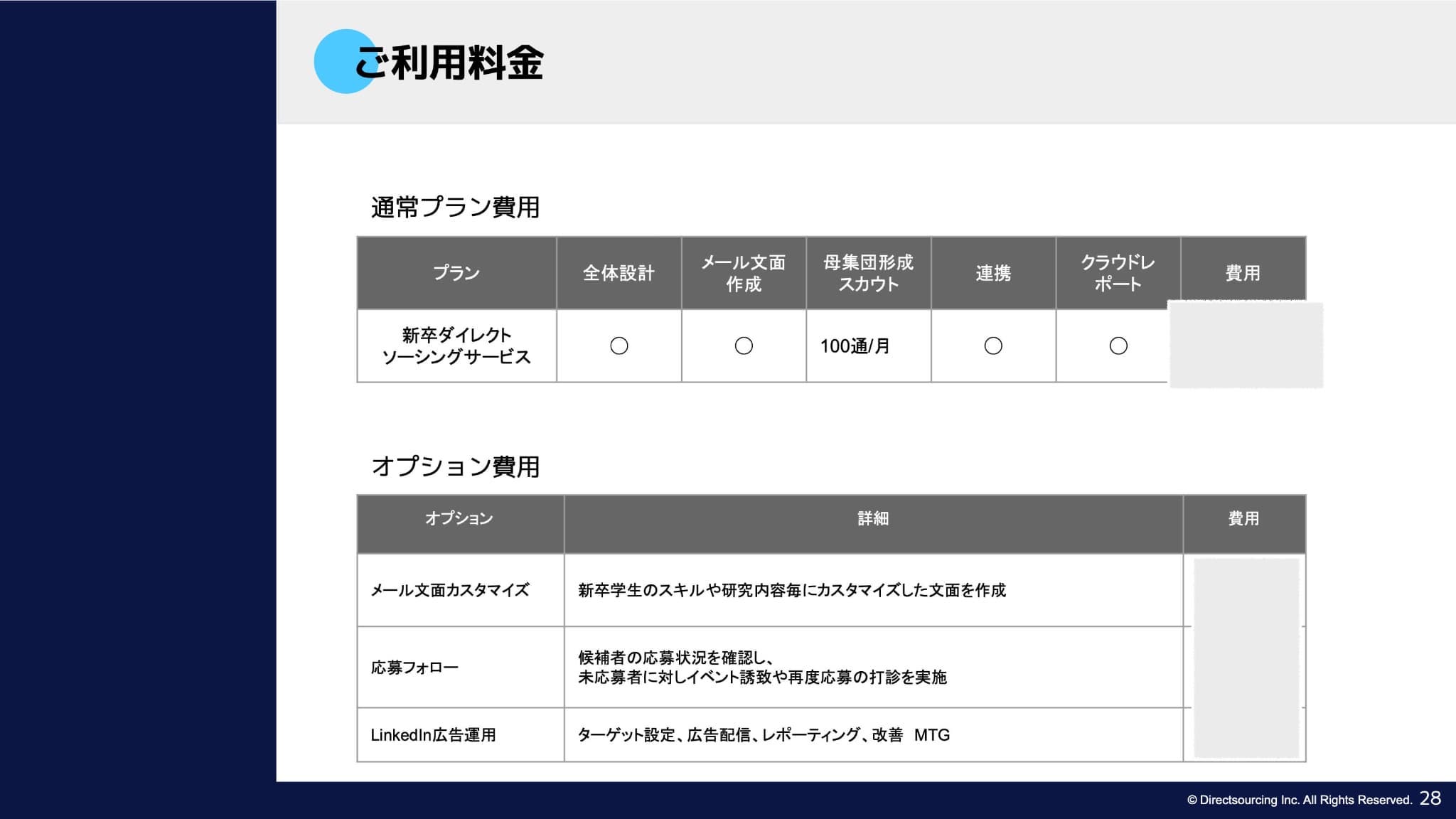Select the メール文面カスタマイズ option row
This screenshot has height=819, width=1456.
click(x=450, y=590)
